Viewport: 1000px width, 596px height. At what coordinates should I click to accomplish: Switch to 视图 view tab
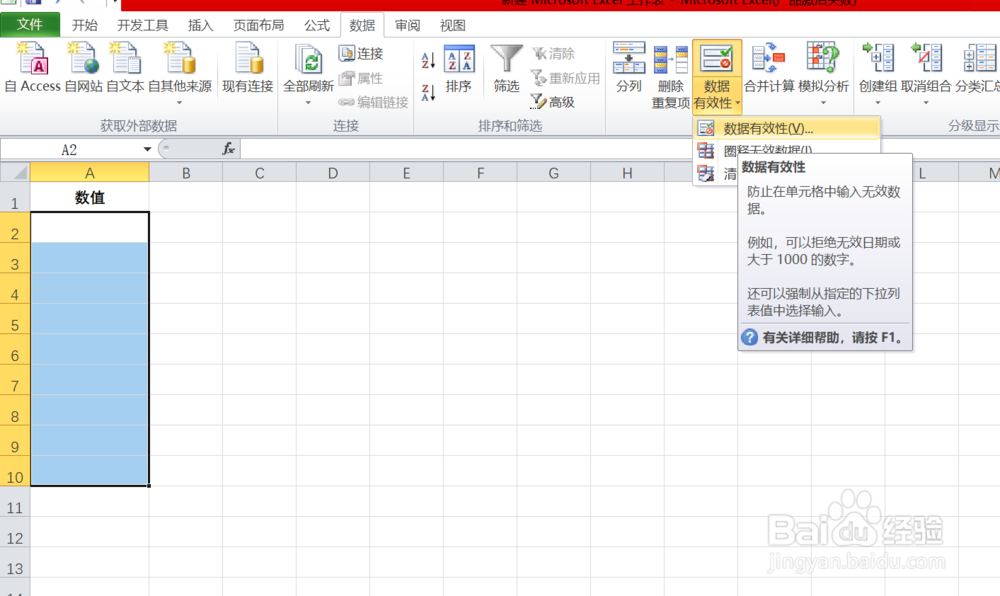click(x=452, y=25)
